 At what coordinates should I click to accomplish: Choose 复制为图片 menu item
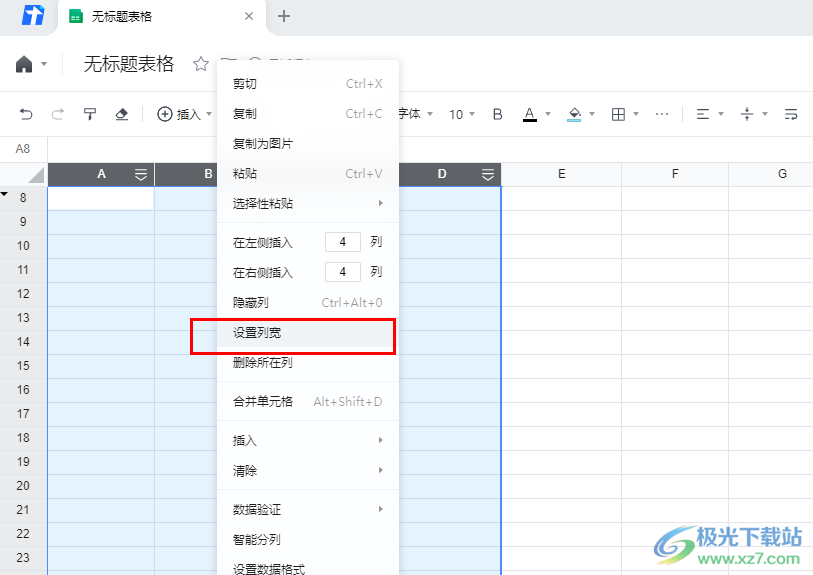[x=308, y=144]
